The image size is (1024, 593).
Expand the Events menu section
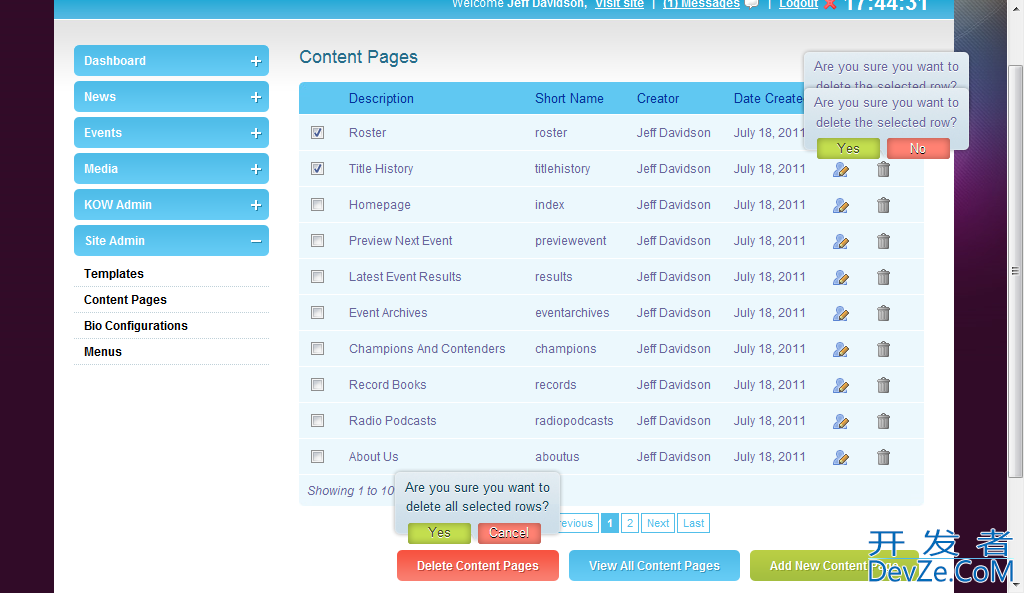[x=171, y=133]
